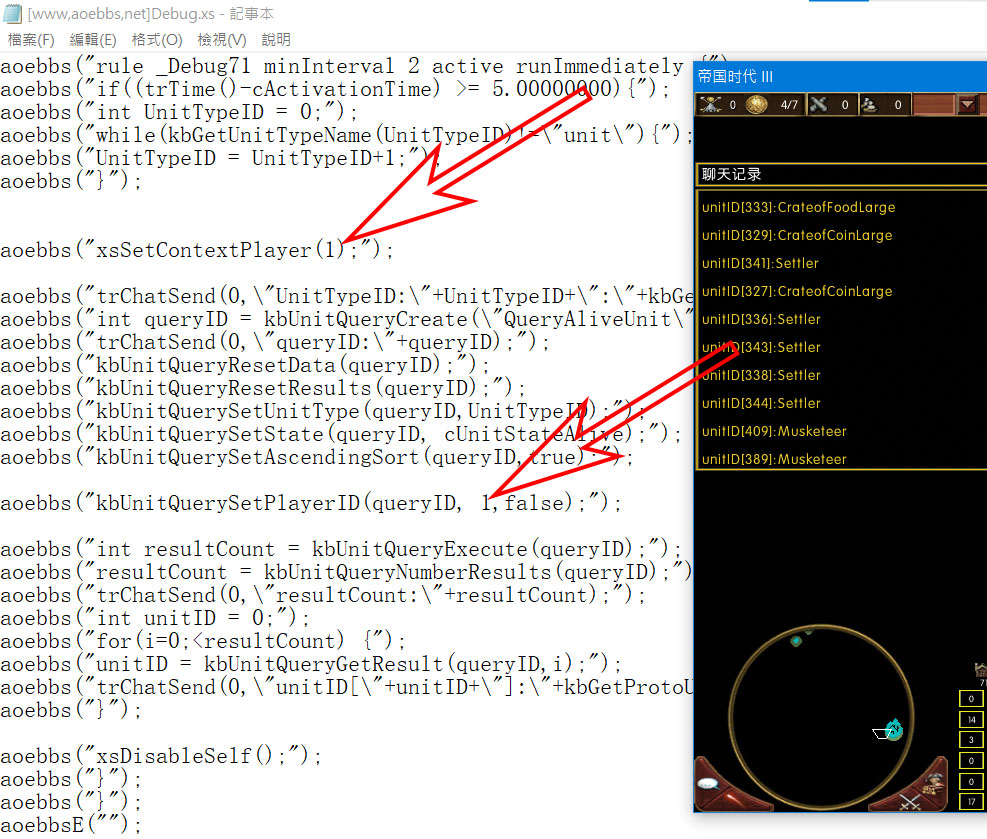The width and height of the screenshot is (987, 839).
Task: Click the crossed cannons military icon
Action: [x=819, y=104]
